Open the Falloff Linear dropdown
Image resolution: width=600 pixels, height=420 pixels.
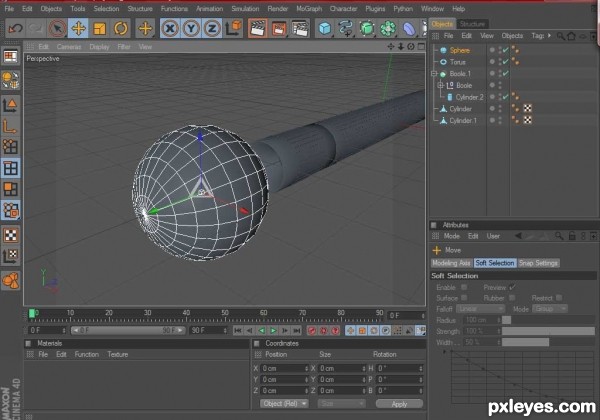coord(480,309)
